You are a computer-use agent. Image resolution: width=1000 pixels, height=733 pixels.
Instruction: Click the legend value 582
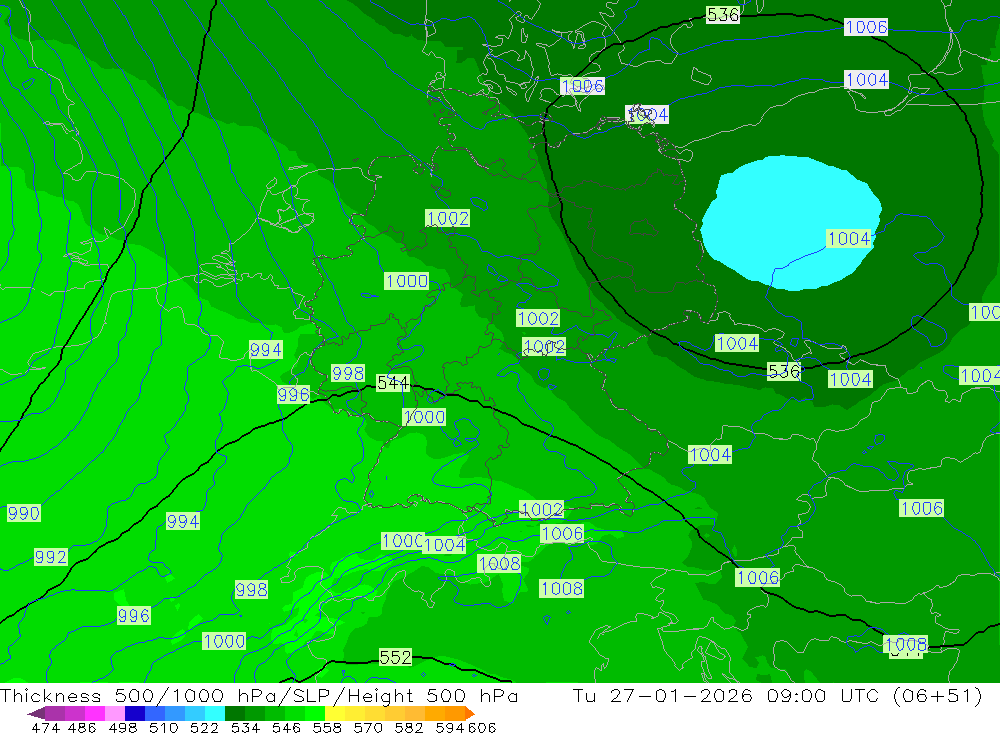(409, 728)
